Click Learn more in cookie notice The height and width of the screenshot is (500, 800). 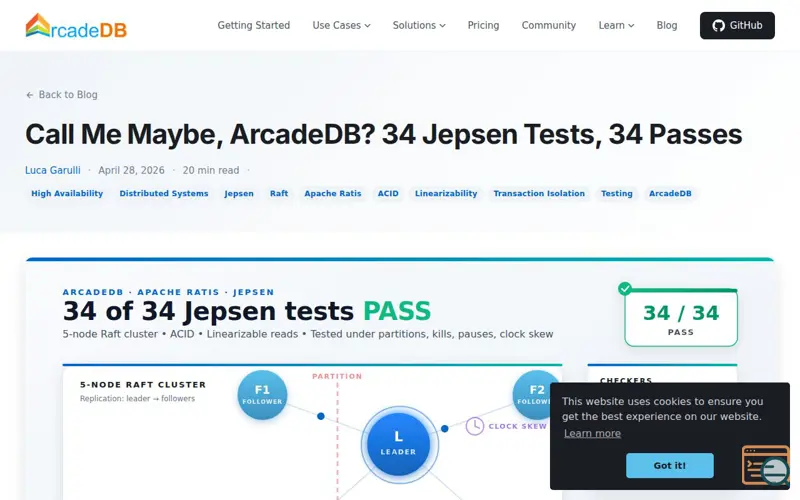coord(592,434)
